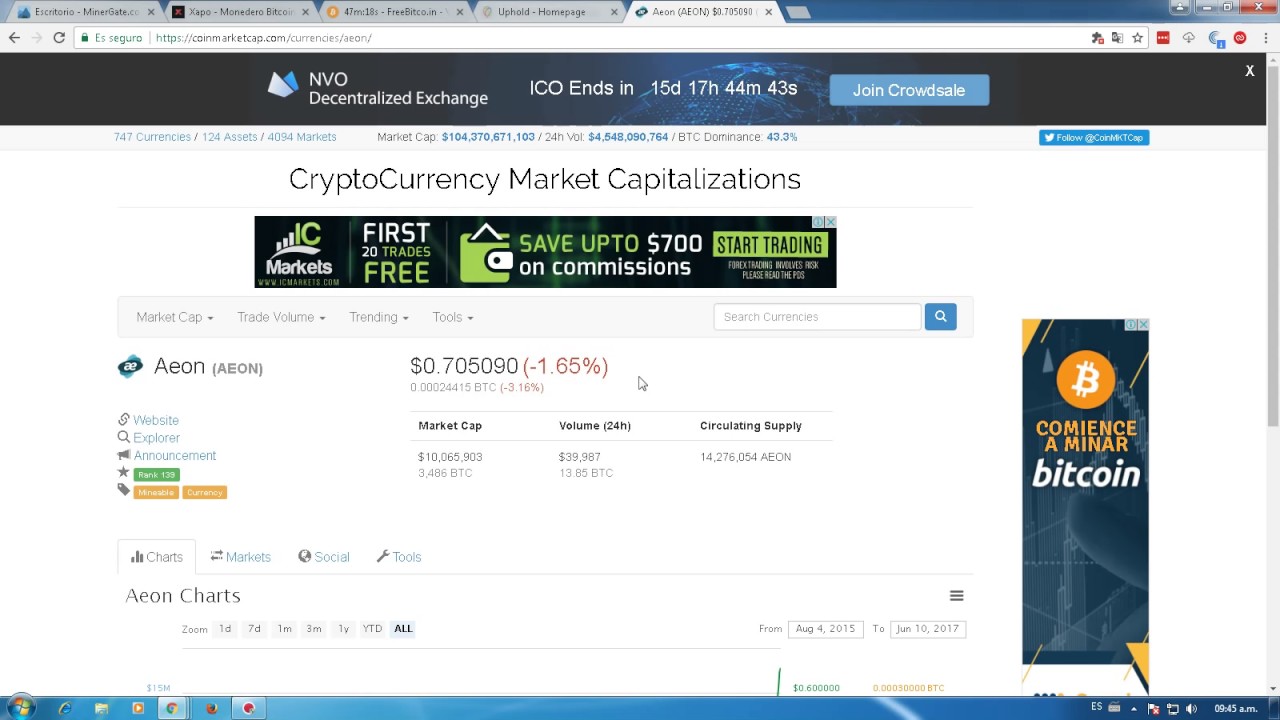The height and width of the screenshot is (720, 1280).
Task: Click the network tray icon
Action: [1172, 709]
